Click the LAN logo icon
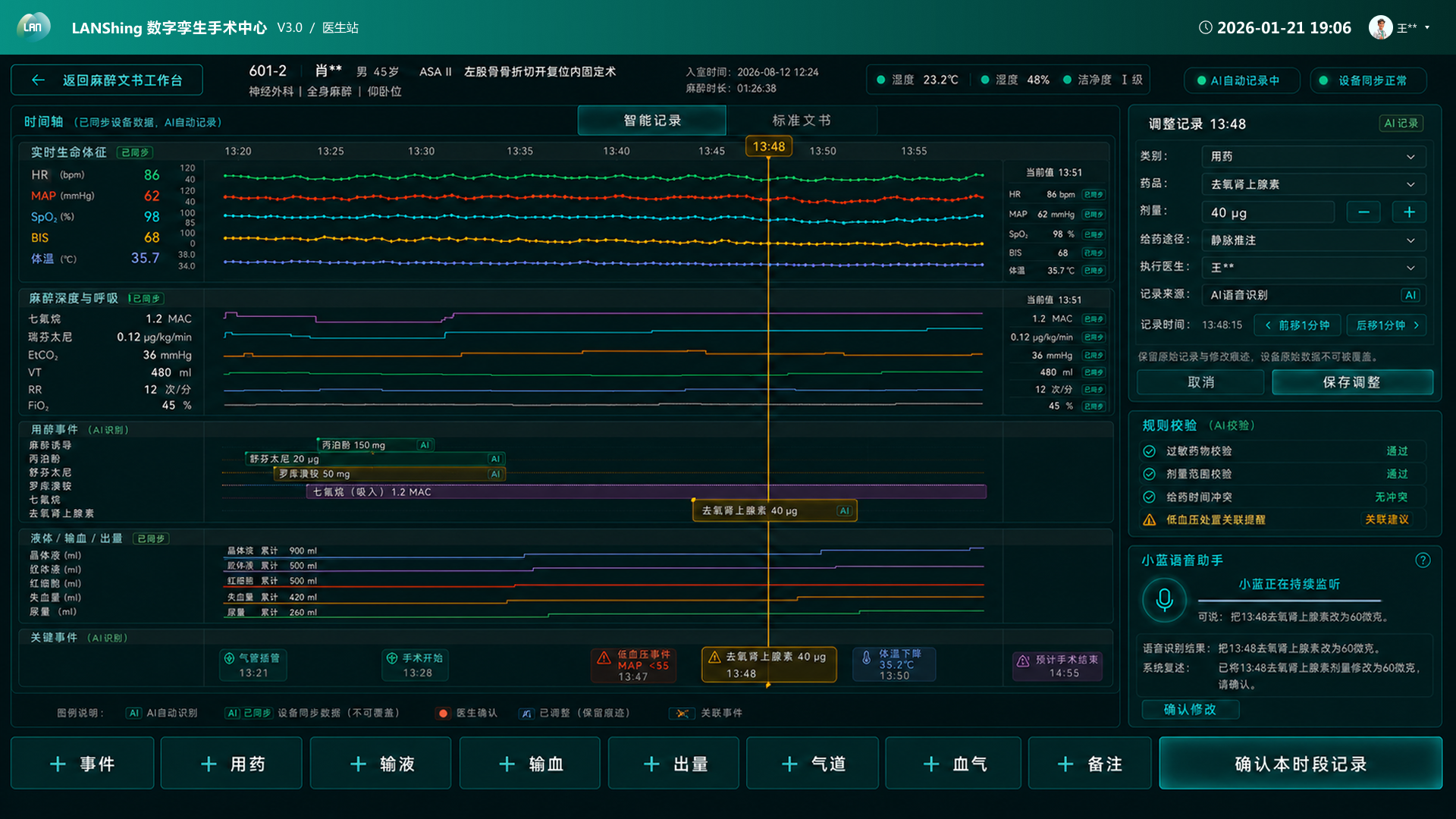Screen dimensions: 1456x819 coord(33,27)
